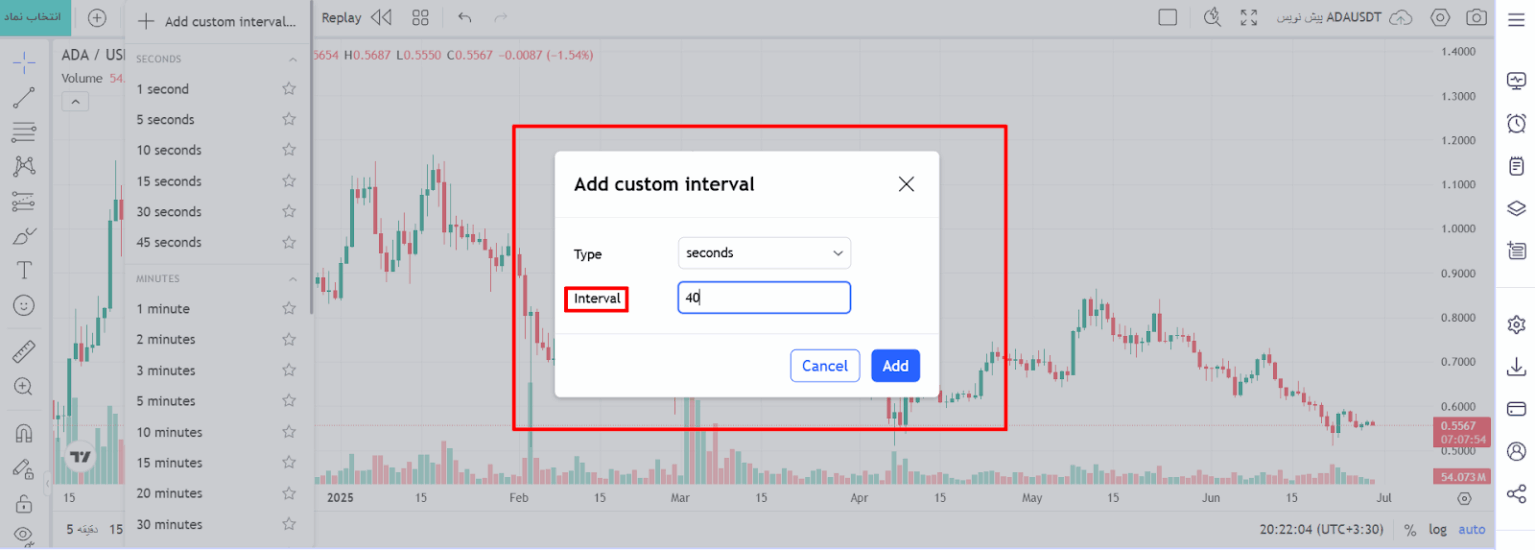Image resolution: width=1535 pixels, height=550 pixels.
Task: Open the Type seconds dropdown
Action: [x=764, y=253]
